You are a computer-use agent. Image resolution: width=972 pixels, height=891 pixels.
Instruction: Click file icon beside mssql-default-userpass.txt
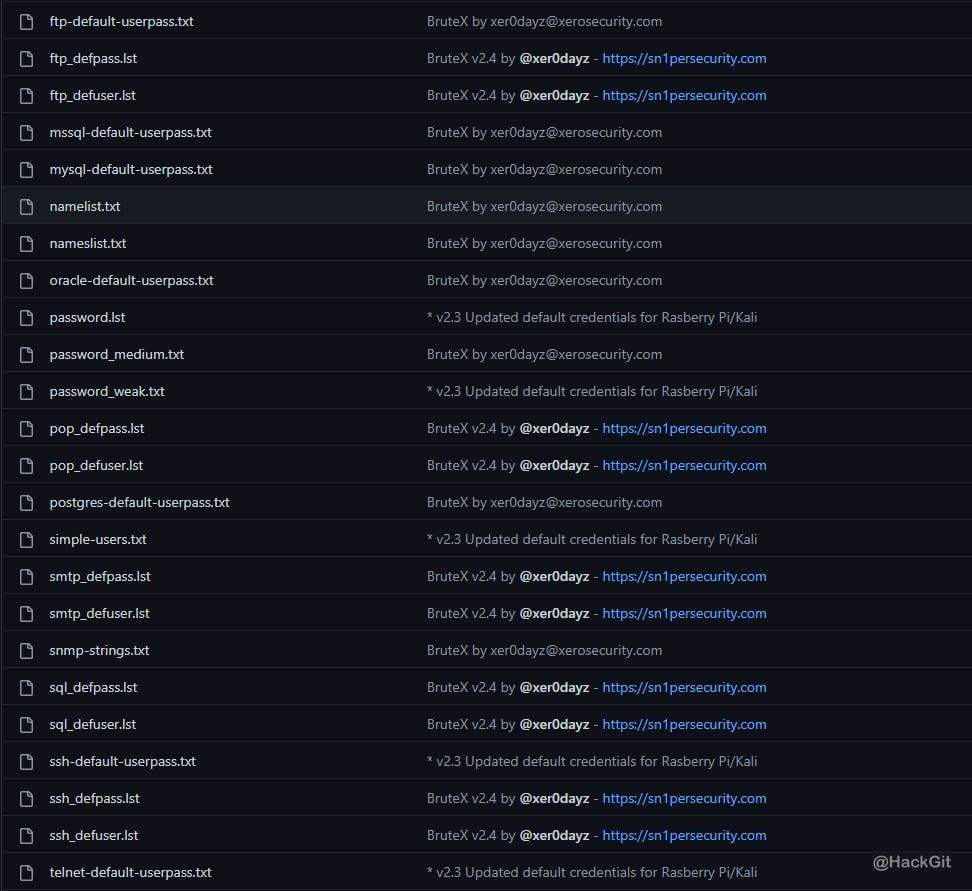click(27, 133)
